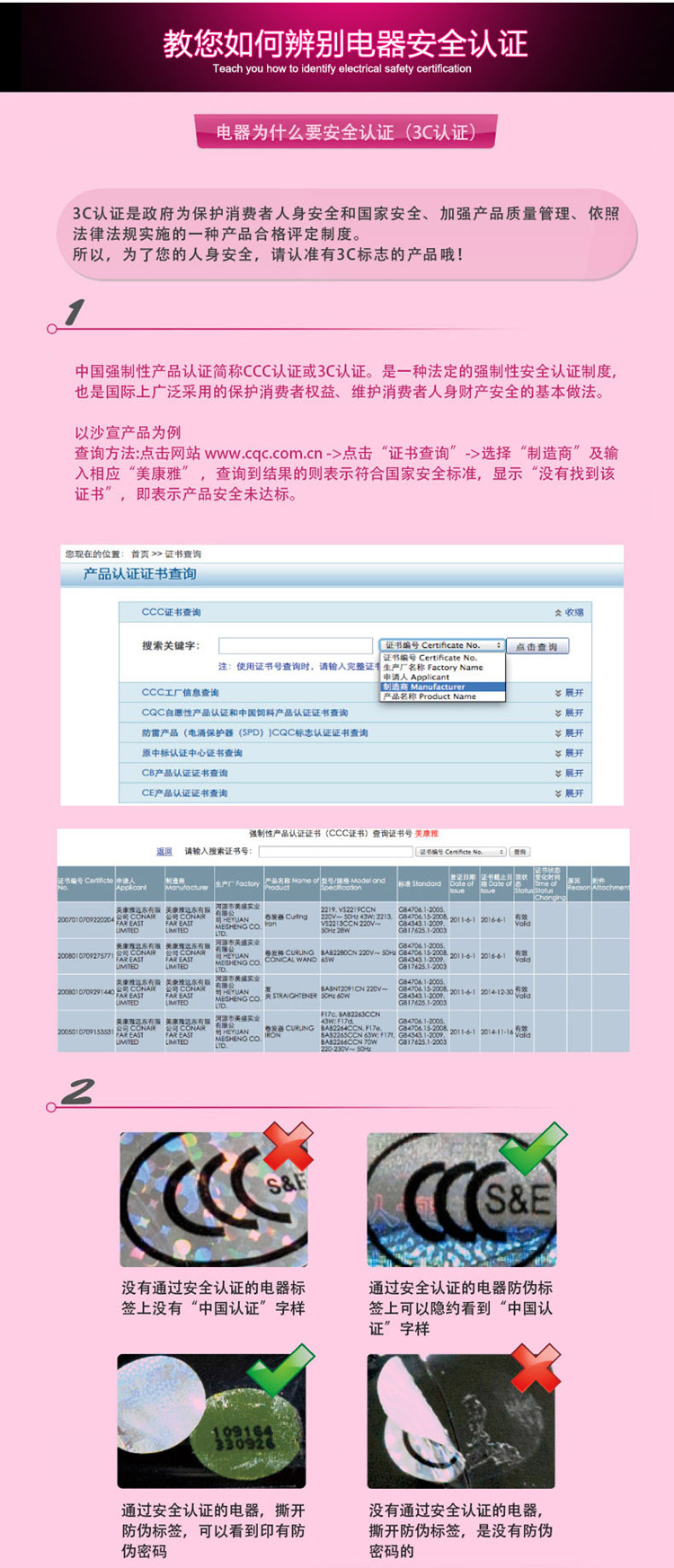
Task: Click the 2014-12-30 expiry date cell
Action: [496, 992]
